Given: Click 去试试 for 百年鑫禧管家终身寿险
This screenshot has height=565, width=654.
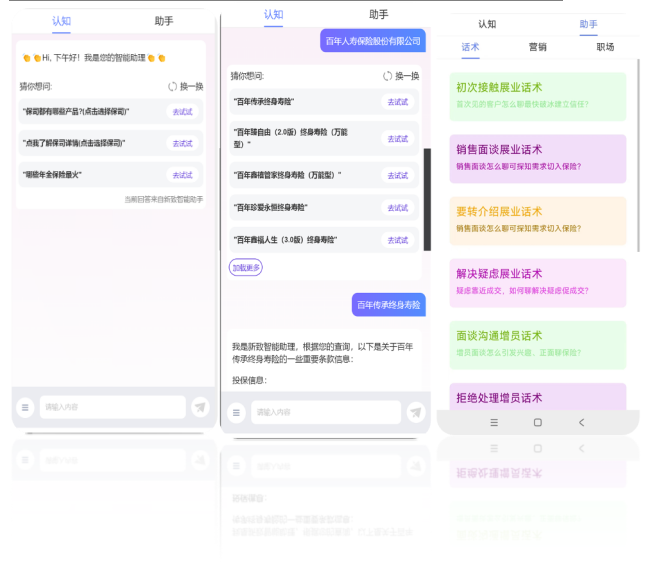Looking at the screenshot, I should click(398, 176).
